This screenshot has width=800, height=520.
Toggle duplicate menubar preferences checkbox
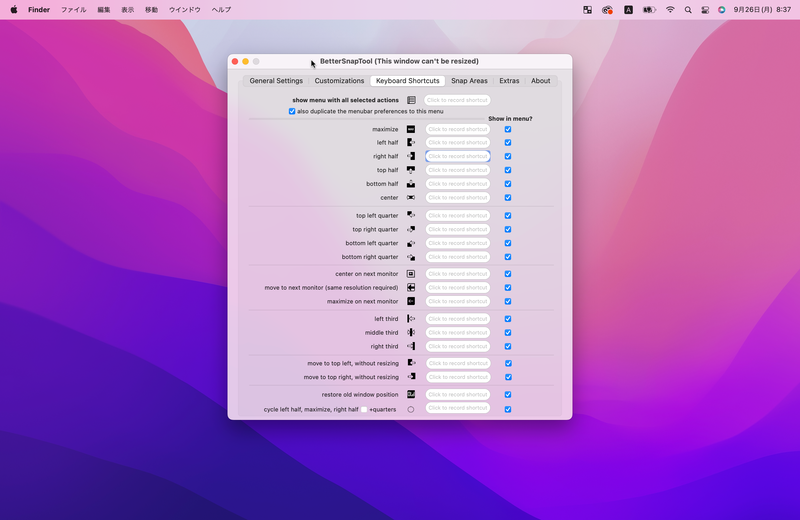[x=292, y=111]
